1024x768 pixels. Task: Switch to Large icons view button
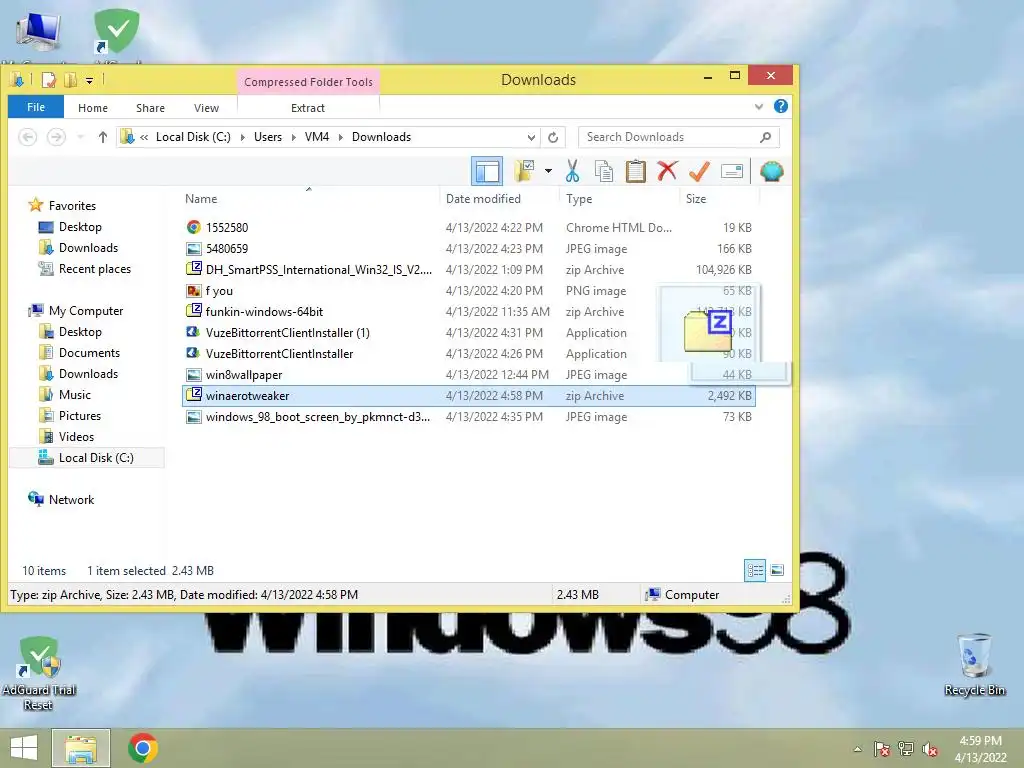pyautogui.click(x=777, y=570)
